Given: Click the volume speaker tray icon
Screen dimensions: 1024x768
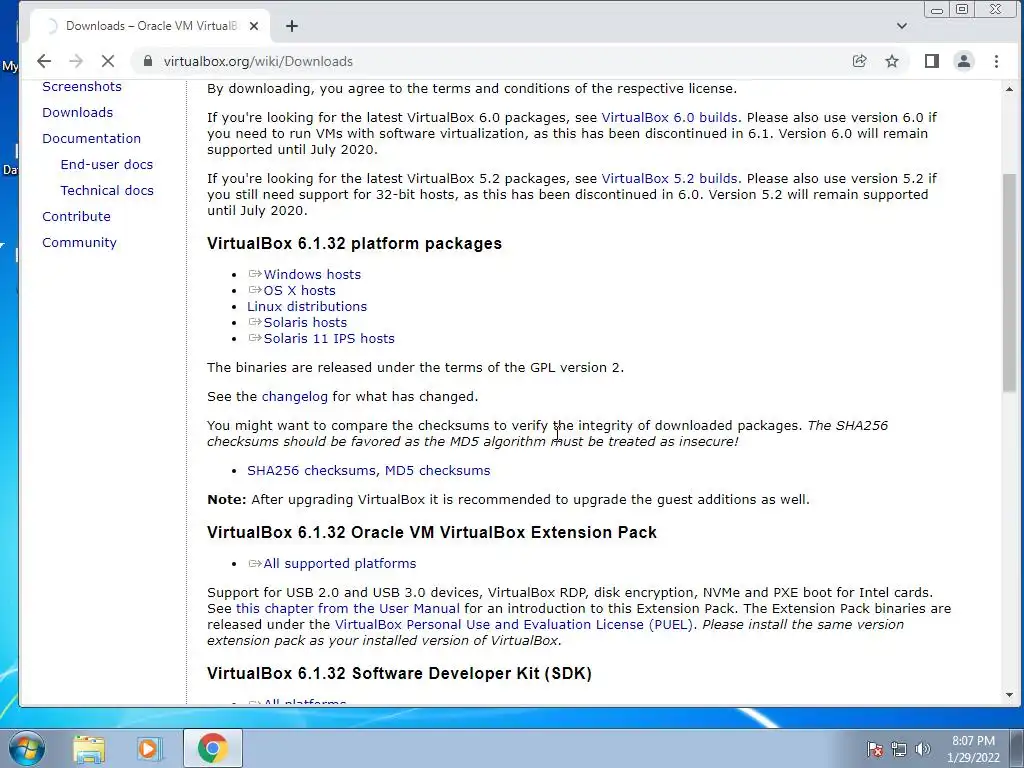Looking at the screenshot, I should click(x=923, y=749).
